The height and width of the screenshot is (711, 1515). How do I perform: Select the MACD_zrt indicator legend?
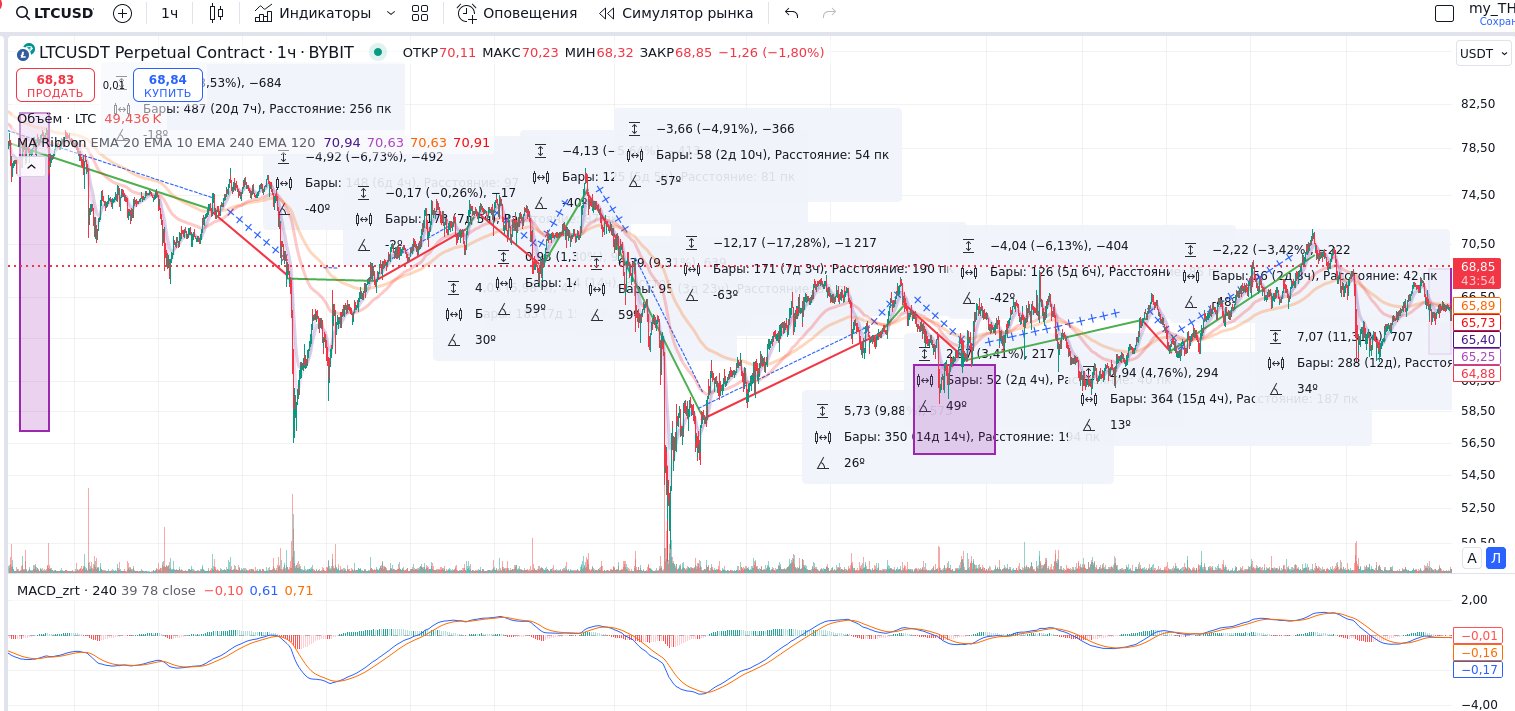point(48,590)
